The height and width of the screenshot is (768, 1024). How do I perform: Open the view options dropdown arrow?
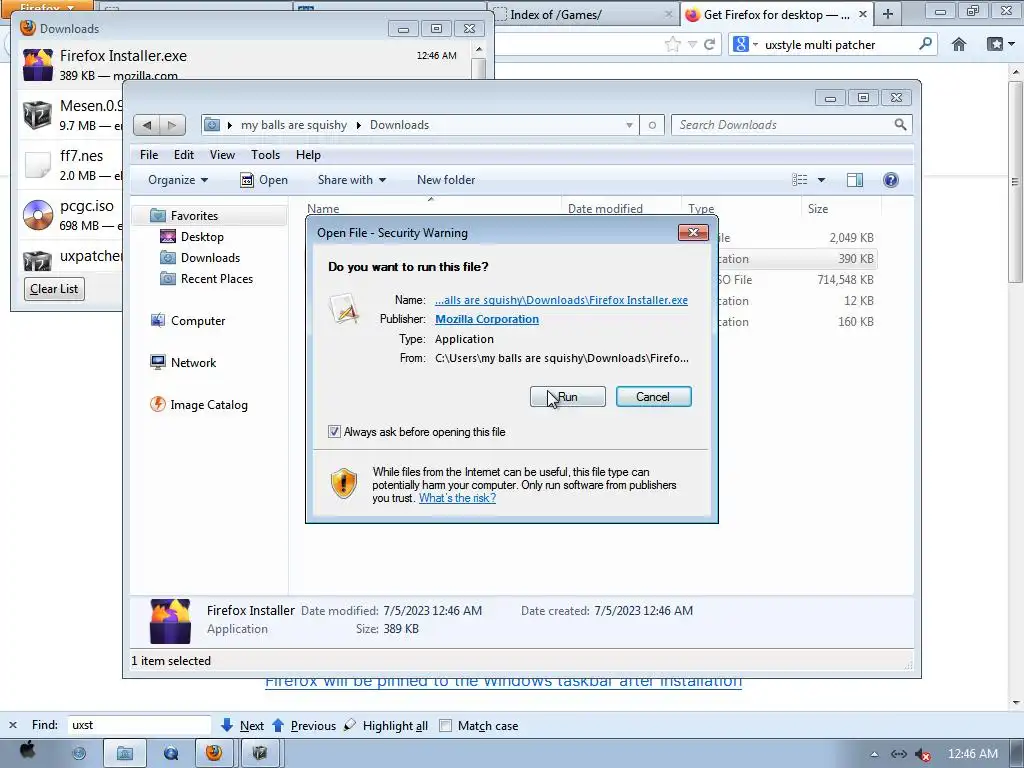[x=822, y=180]
